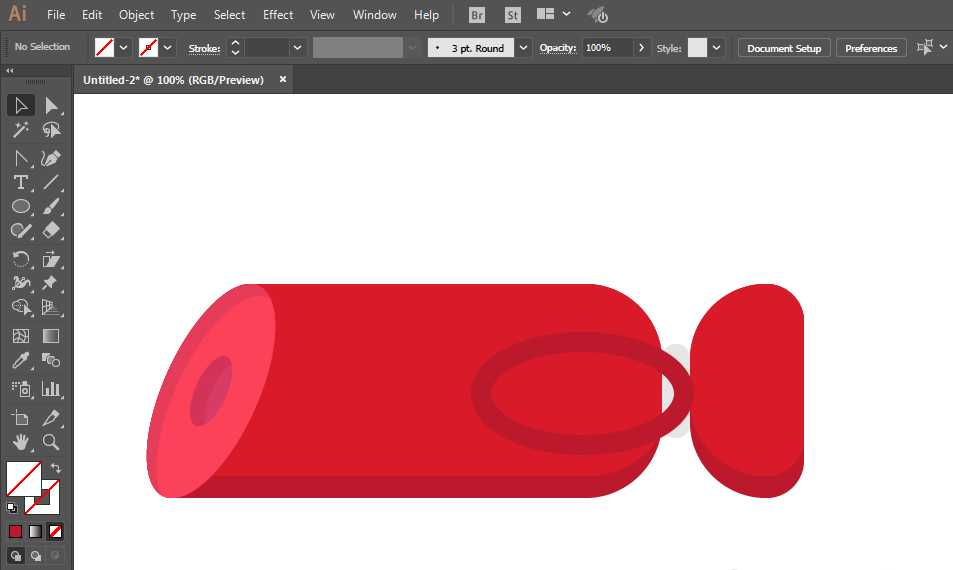
Task: Click the red Color mode swatch
Action: (15, 532)
